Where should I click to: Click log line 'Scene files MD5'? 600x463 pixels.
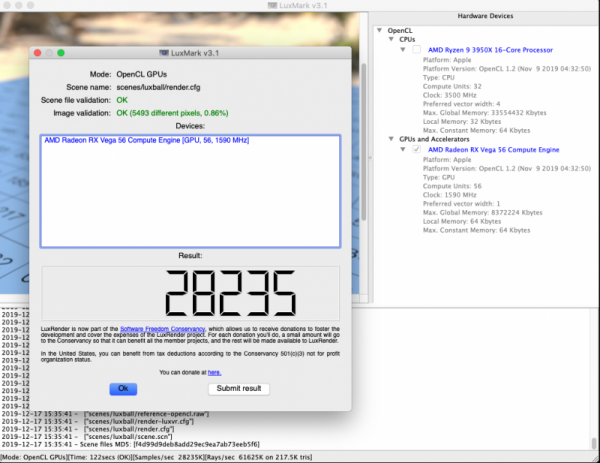(130, 445)
